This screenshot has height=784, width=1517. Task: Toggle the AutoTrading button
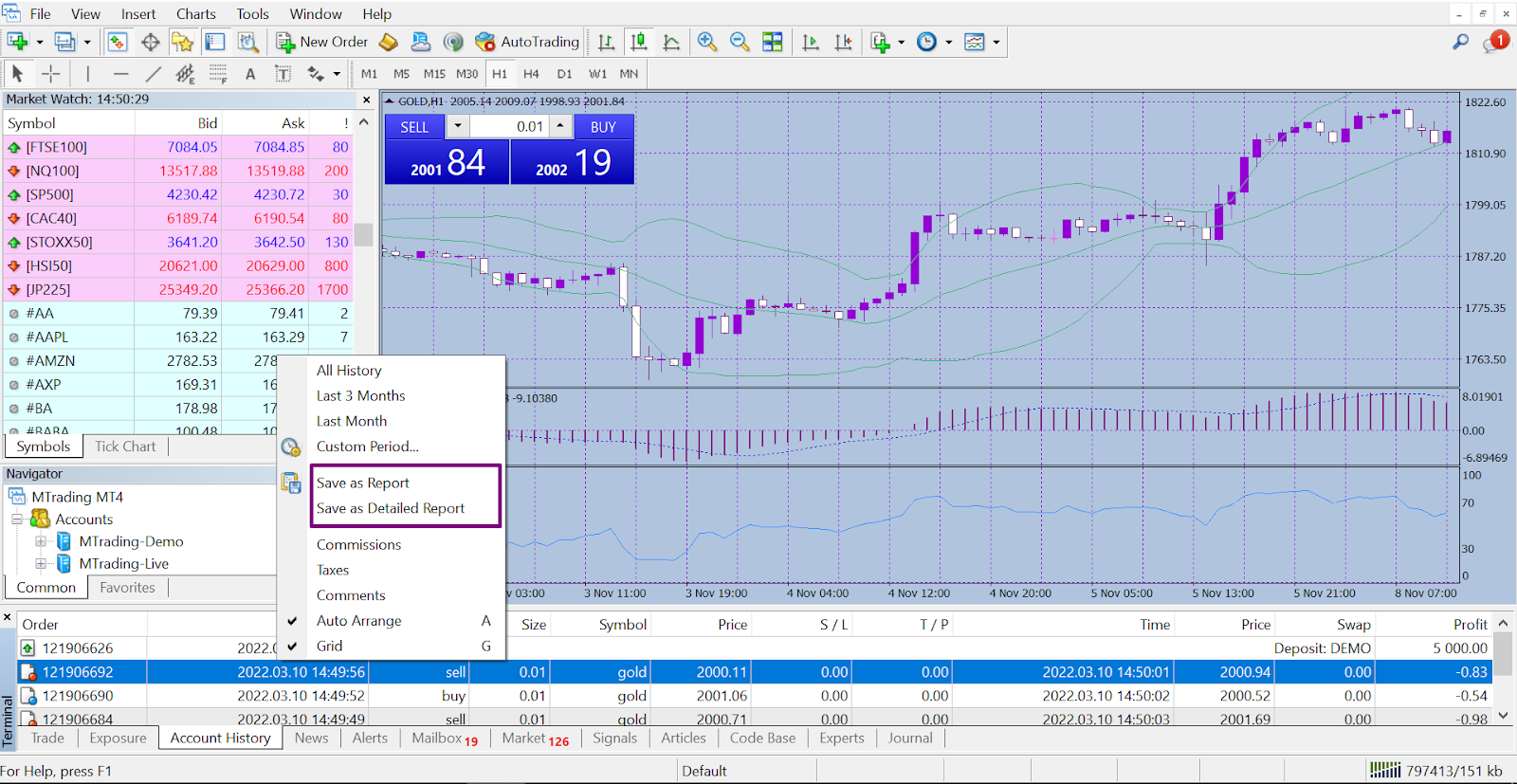527,42
